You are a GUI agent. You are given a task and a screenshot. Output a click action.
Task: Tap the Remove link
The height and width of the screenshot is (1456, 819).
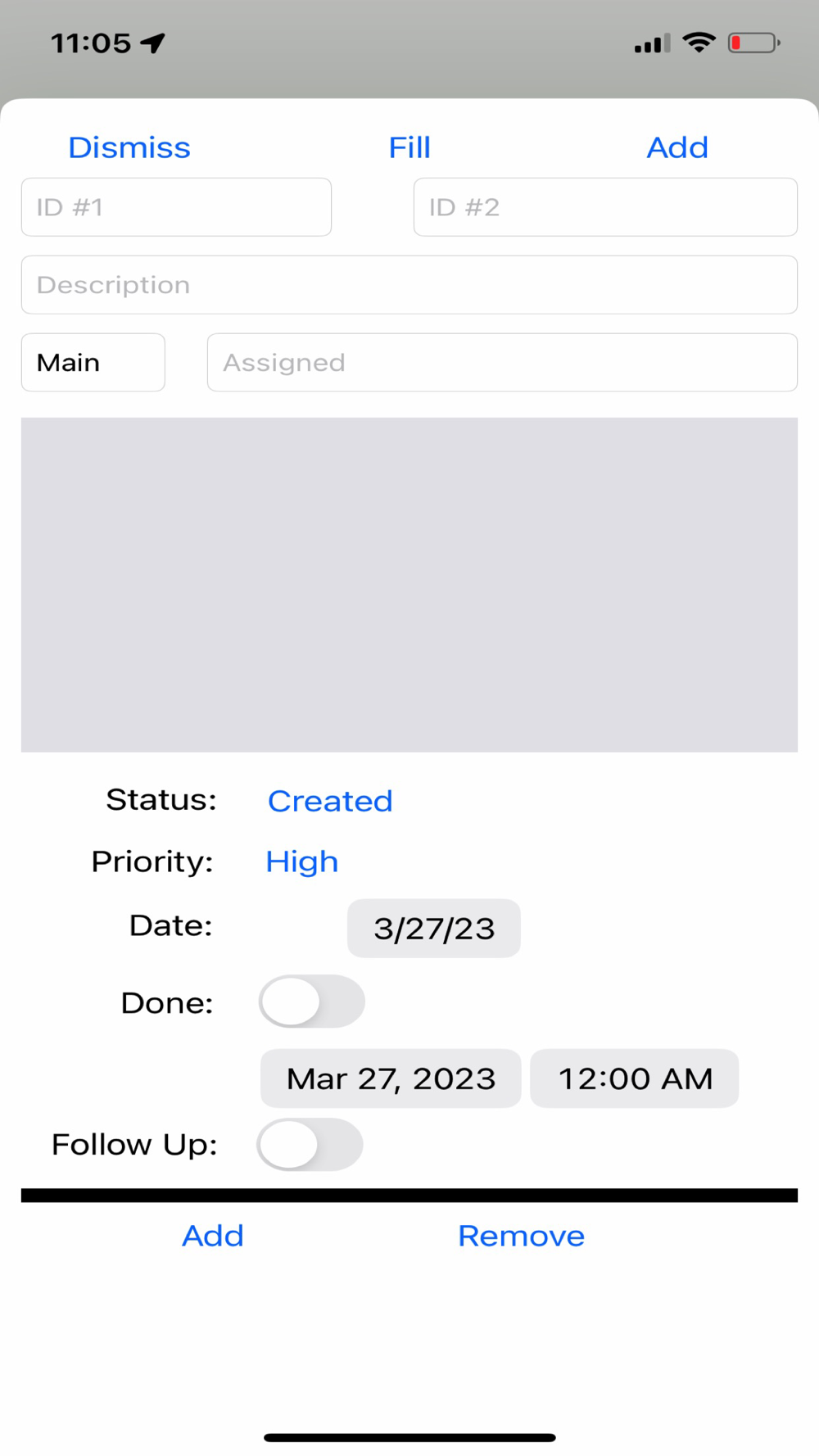(522, 1236)
